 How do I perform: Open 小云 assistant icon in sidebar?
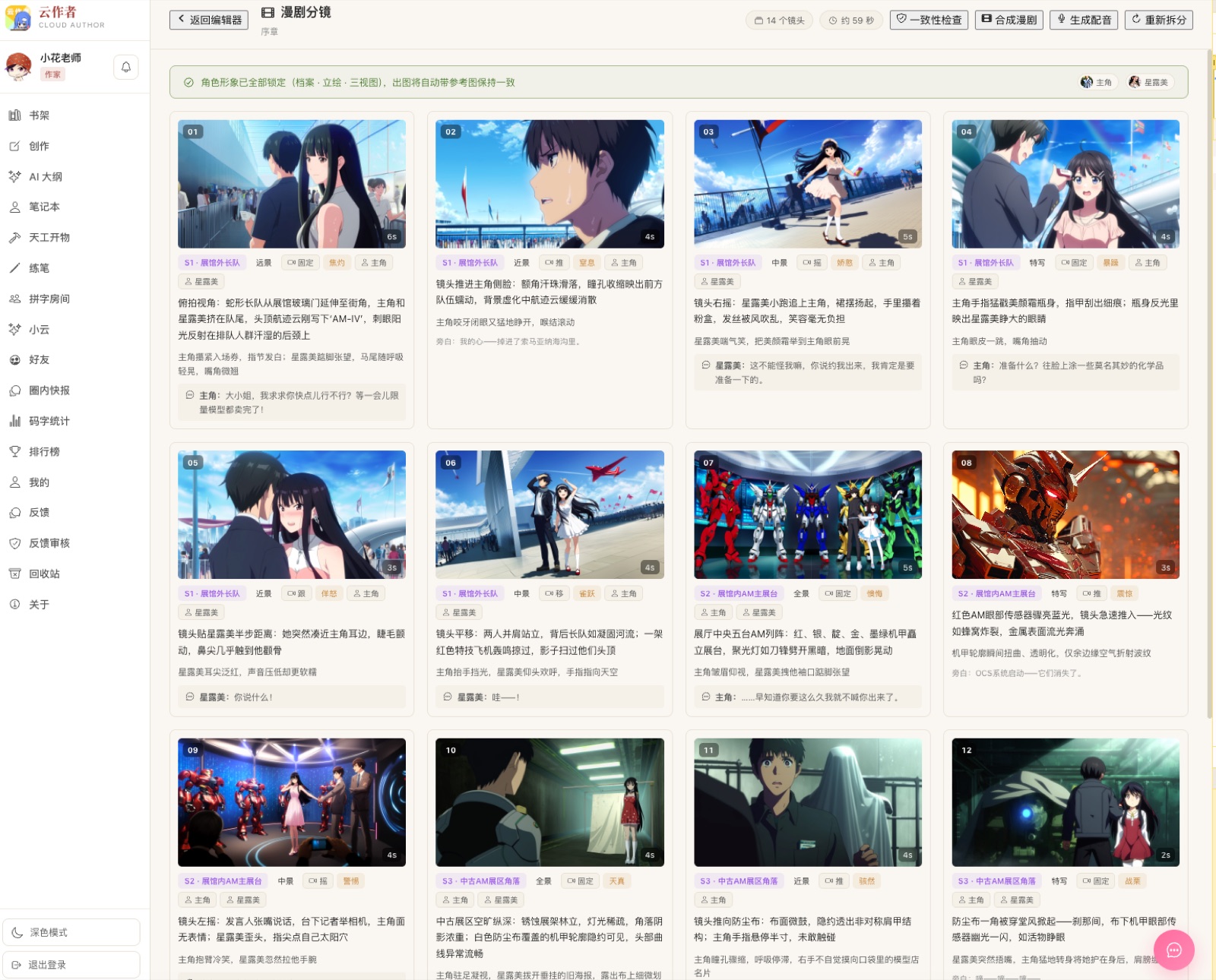point(14,329)
